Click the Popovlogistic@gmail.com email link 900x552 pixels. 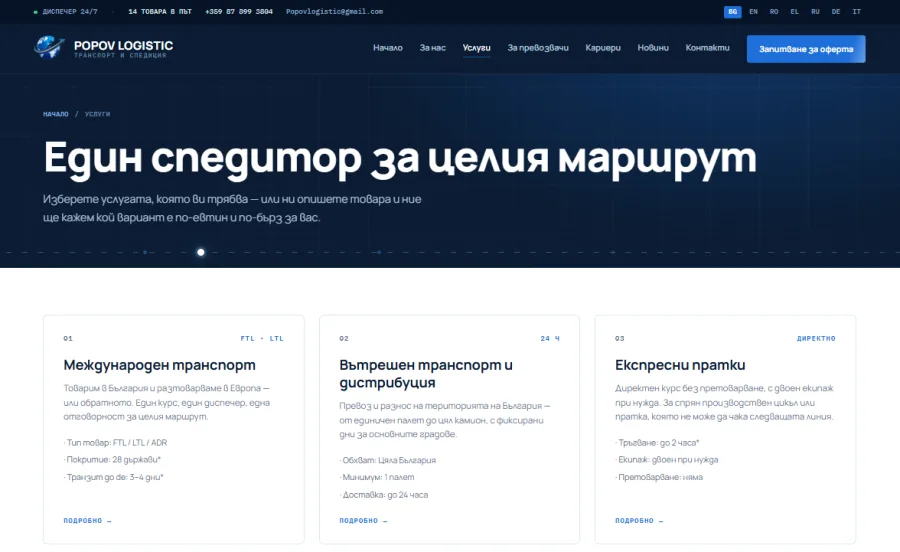[334, 11]
